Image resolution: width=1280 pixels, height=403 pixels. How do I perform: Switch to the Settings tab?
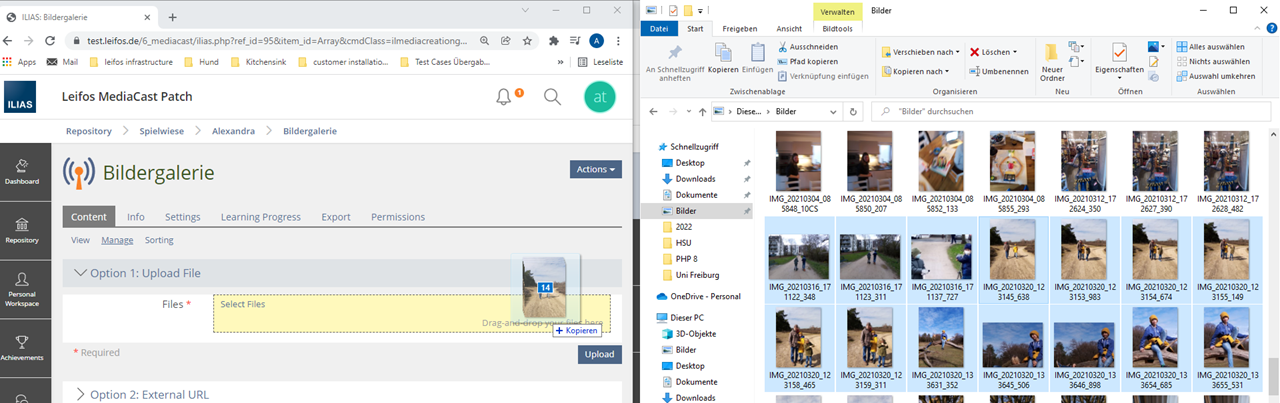click(182, 217)
